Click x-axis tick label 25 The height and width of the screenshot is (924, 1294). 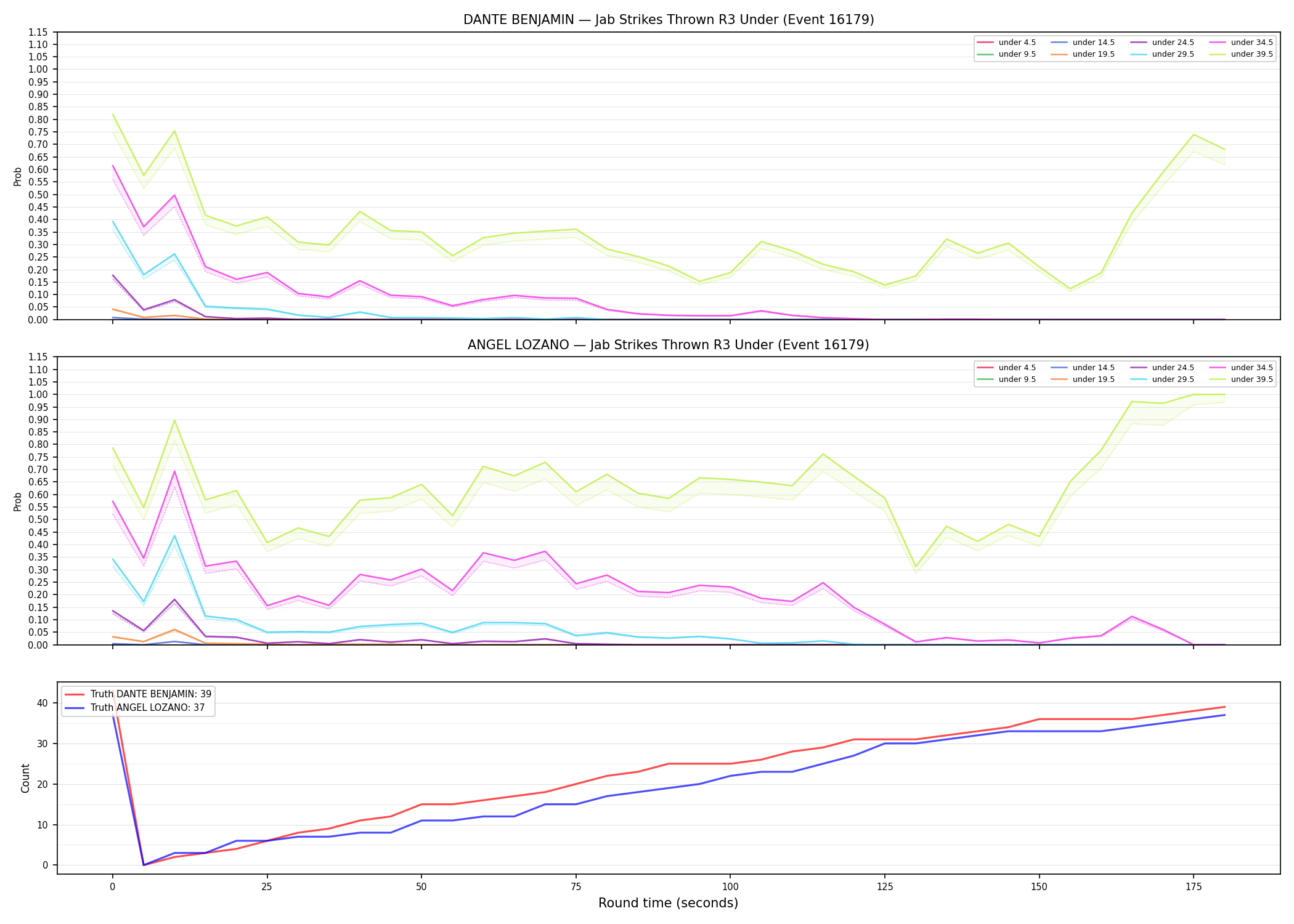coord(267,887)
